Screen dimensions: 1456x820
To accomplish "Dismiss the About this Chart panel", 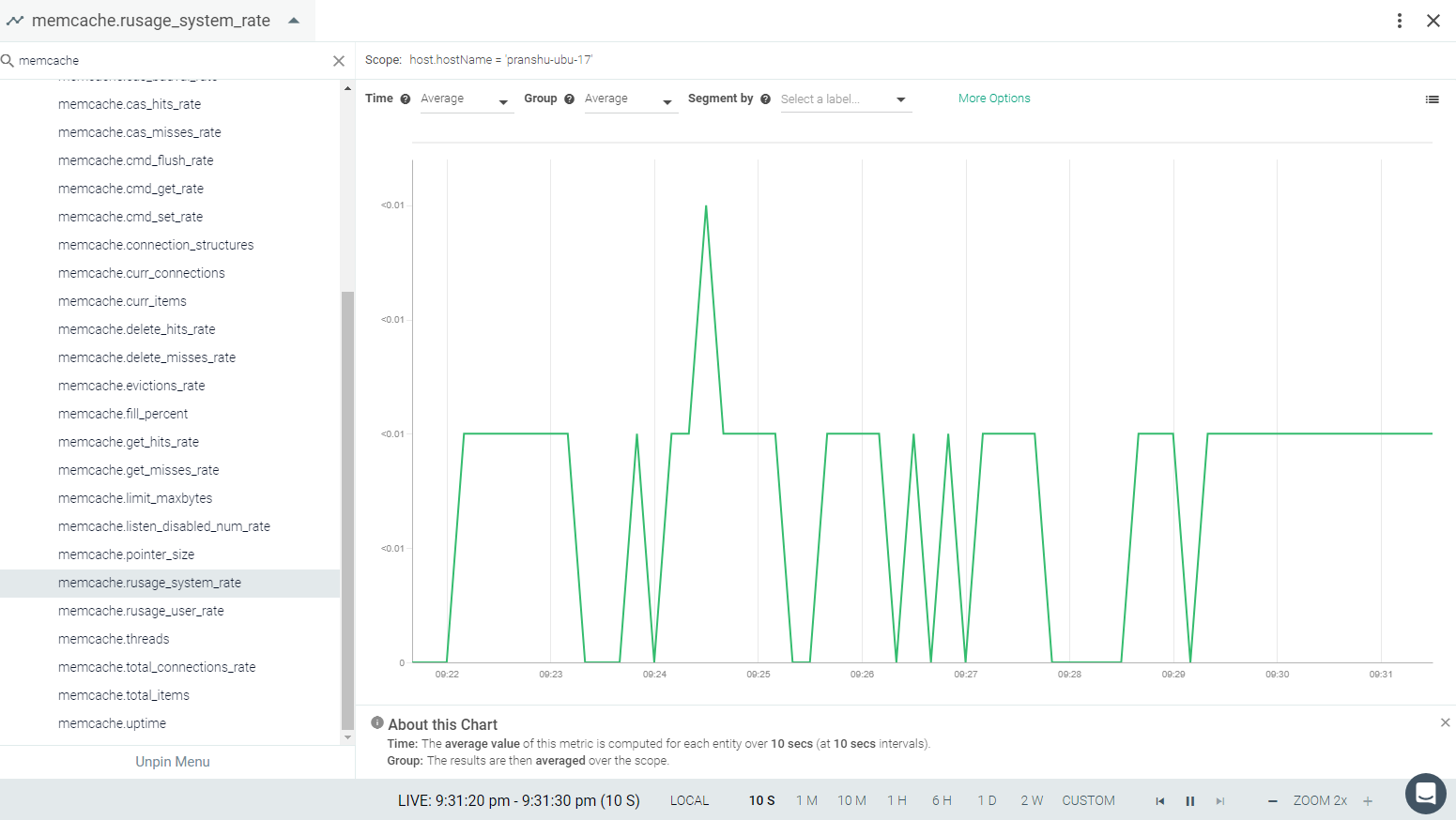I will point(1445,722).
